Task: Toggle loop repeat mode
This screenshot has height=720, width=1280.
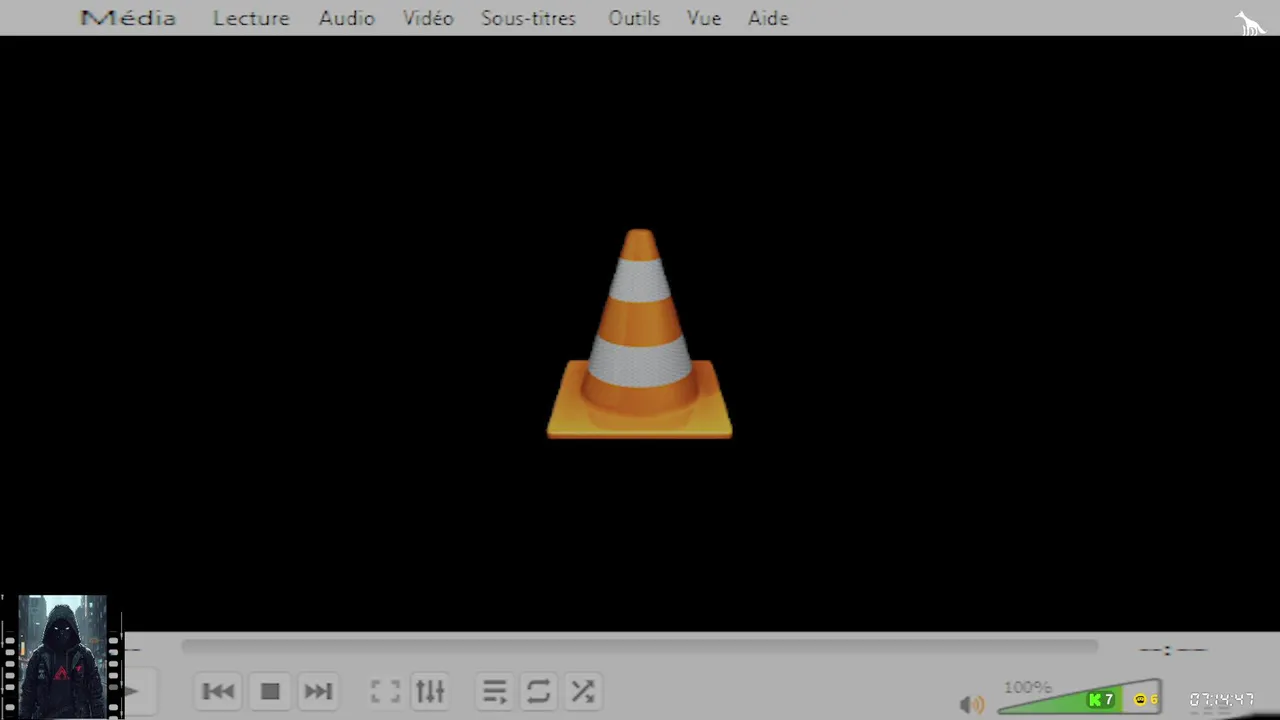Action: (x=539, y=691)
